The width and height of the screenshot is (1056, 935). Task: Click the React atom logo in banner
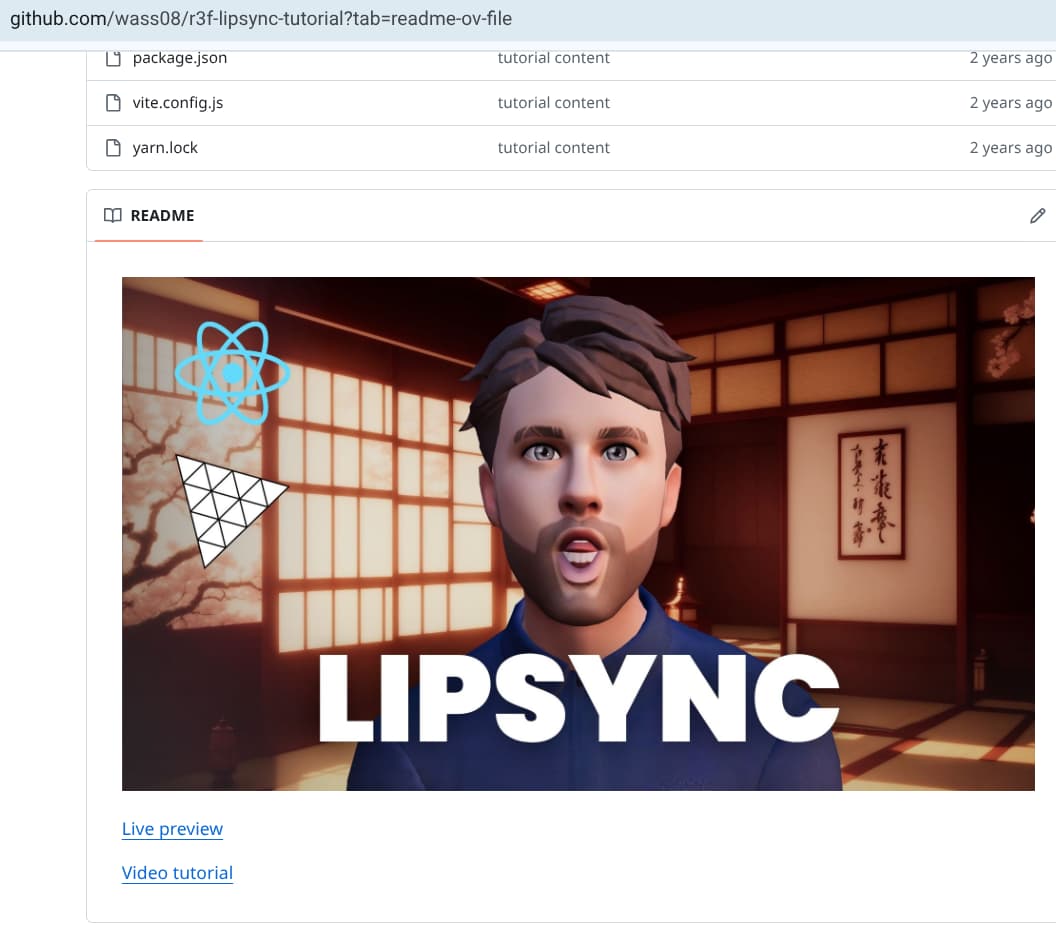point(232,373)
